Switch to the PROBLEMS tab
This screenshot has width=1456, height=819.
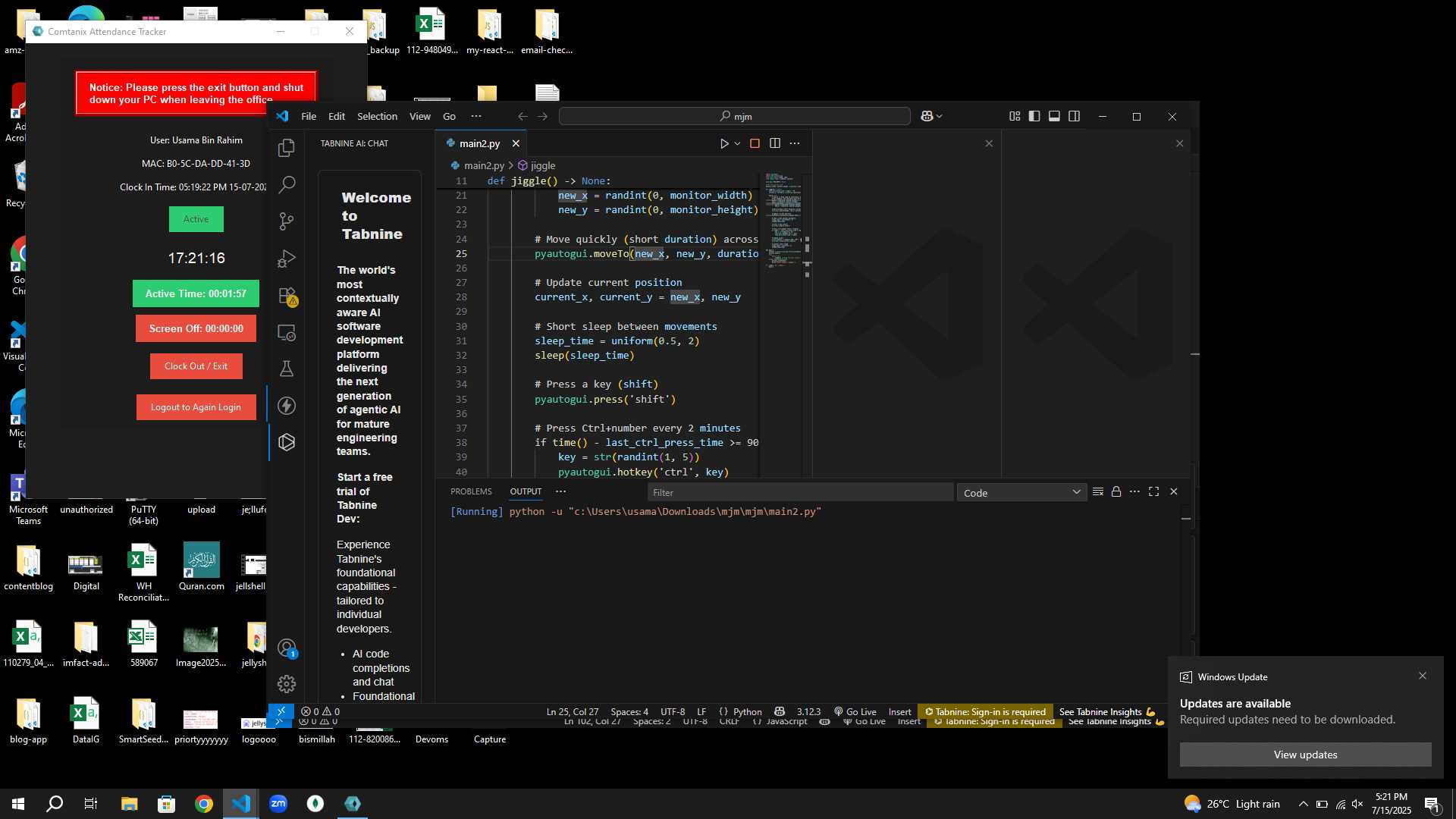click(x=471, y=491)
